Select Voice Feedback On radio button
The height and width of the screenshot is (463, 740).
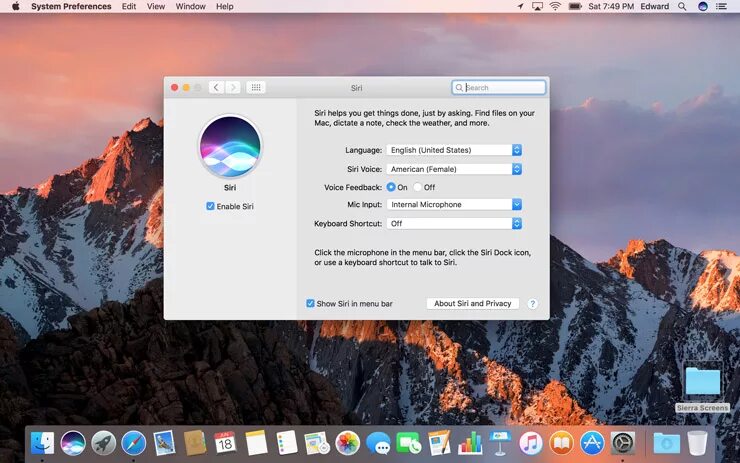391,187
